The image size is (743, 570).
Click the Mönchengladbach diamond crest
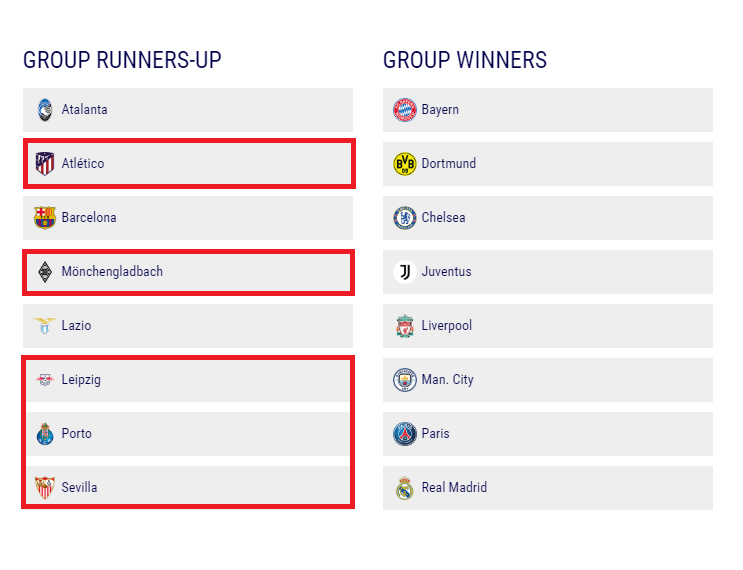[45, 272]
